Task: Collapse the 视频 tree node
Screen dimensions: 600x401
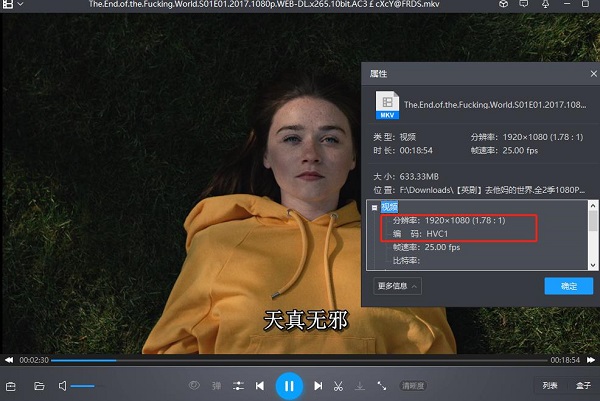Action: pyautogui.click(x=374, y=208)
